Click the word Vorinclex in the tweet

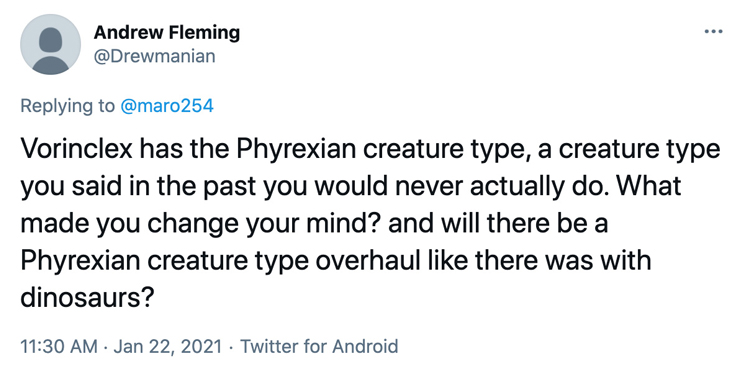tap(76, 149)
